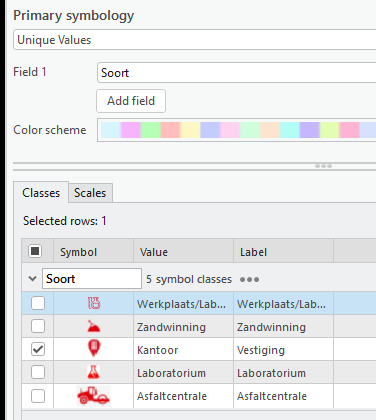Open the three-dots menu beside 5 symbol classes
Image resolution: width=376 pixels, height=420 pixels.
[249, 279]
